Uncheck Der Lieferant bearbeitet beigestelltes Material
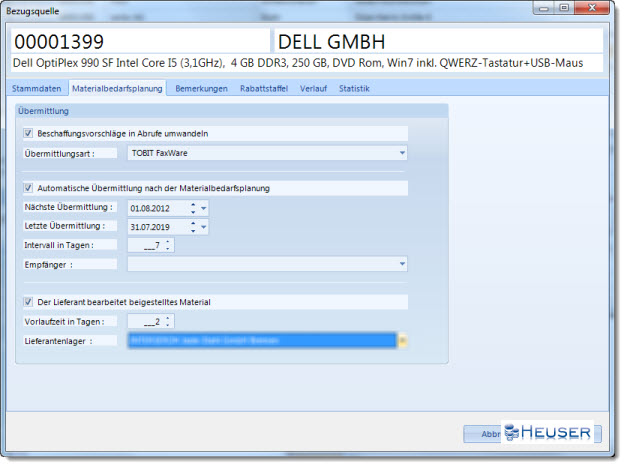625x467 pixels. click(28, 302)
